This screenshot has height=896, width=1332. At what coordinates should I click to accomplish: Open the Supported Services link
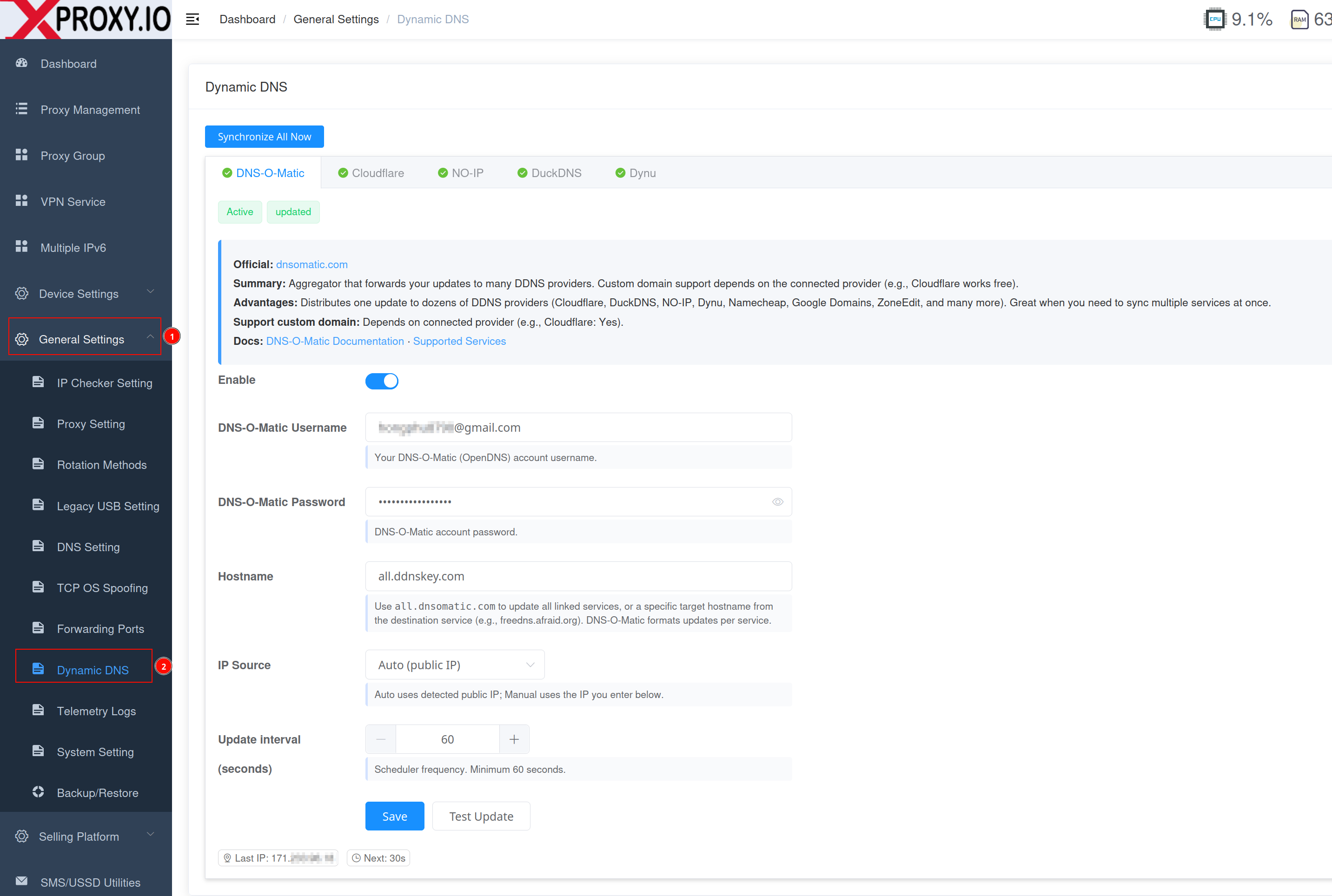[x=459, y=341]
